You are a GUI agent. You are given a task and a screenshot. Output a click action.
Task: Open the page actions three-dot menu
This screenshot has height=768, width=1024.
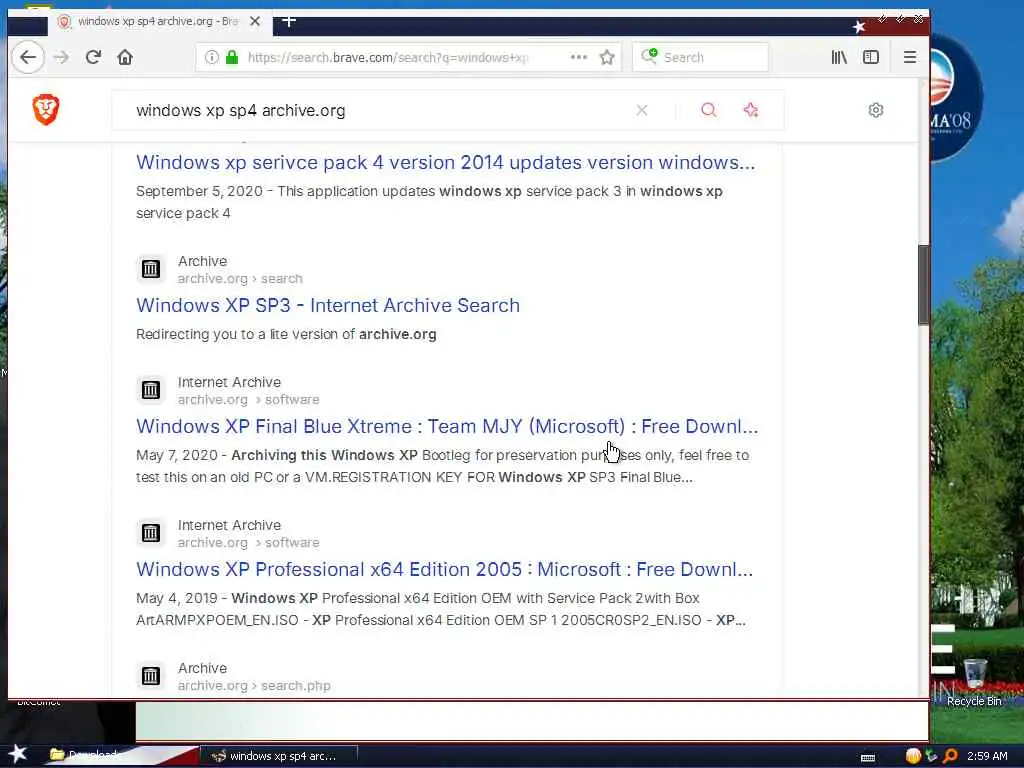(579, 57)
